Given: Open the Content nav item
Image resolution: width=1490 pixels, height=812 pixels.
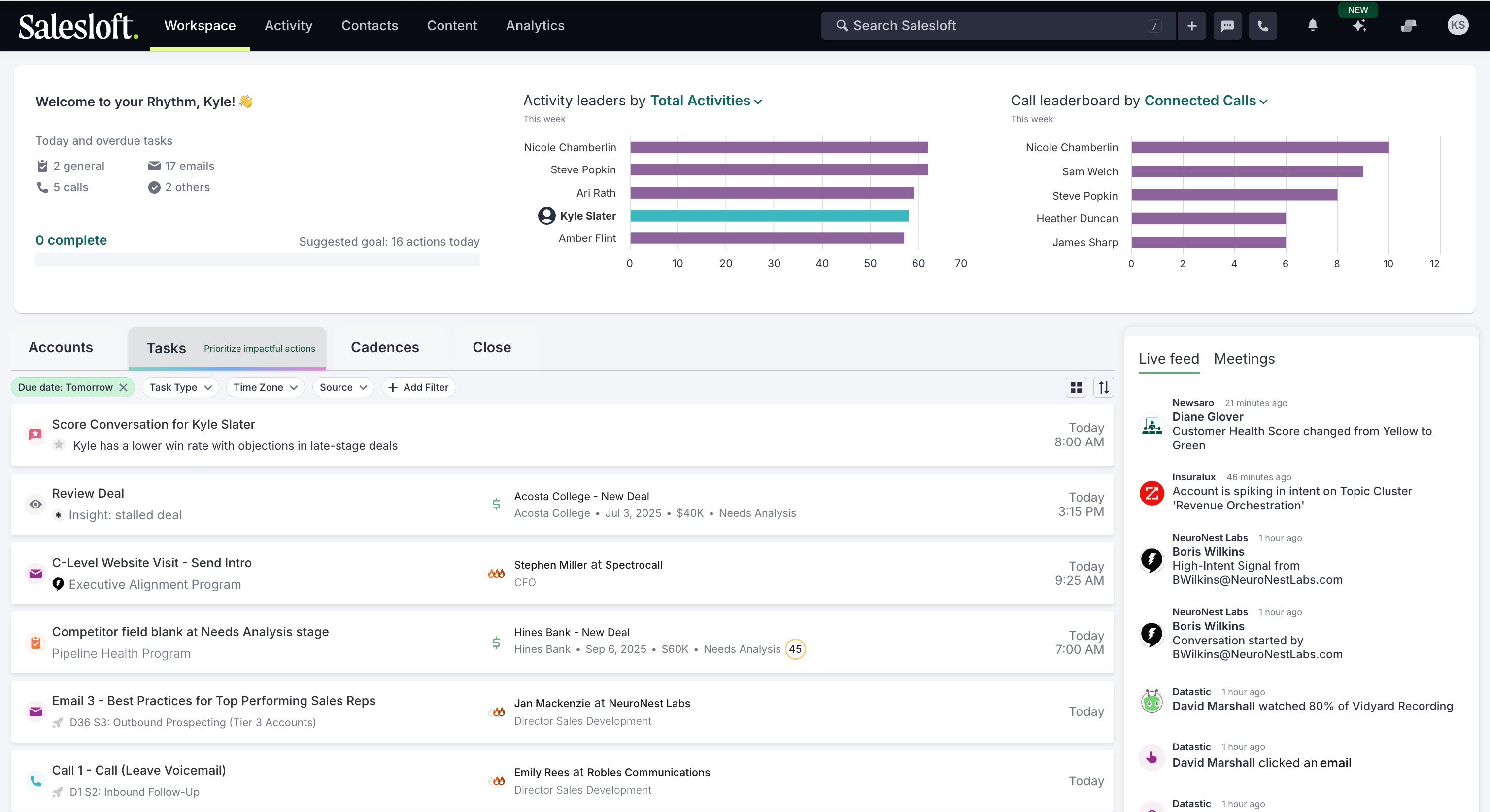Looking at the screenshot, I should (452, 26).
